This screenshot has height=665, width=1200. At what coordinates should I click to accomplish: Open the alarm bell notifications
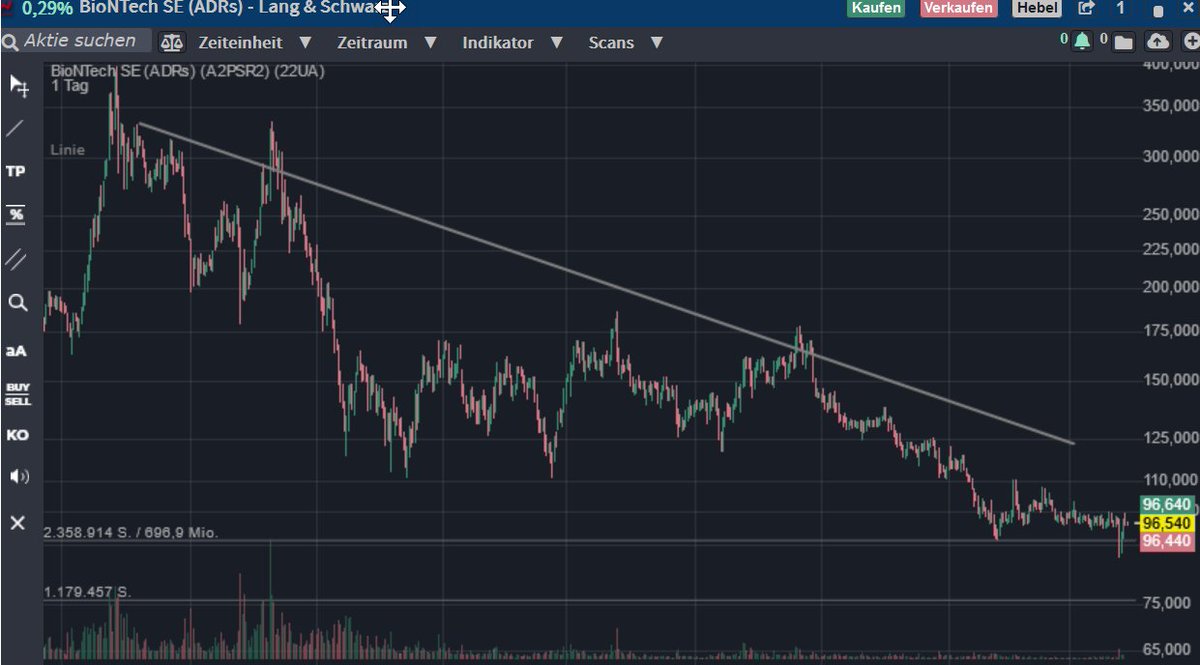(1082, 41)
